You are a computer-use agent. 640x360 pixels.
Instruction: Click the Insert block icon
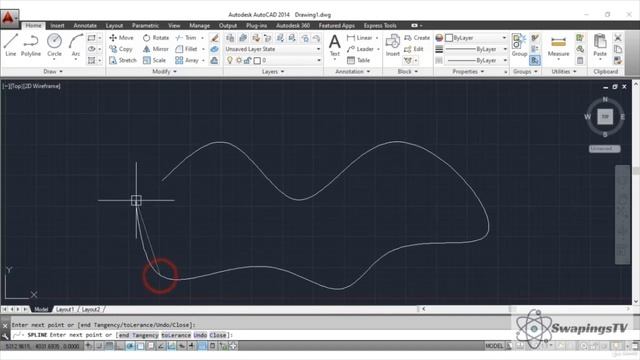393,45
